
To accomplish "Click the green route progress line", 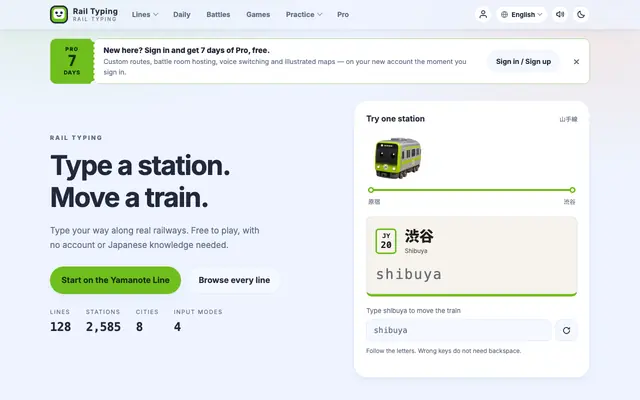I will pos(471,190).
